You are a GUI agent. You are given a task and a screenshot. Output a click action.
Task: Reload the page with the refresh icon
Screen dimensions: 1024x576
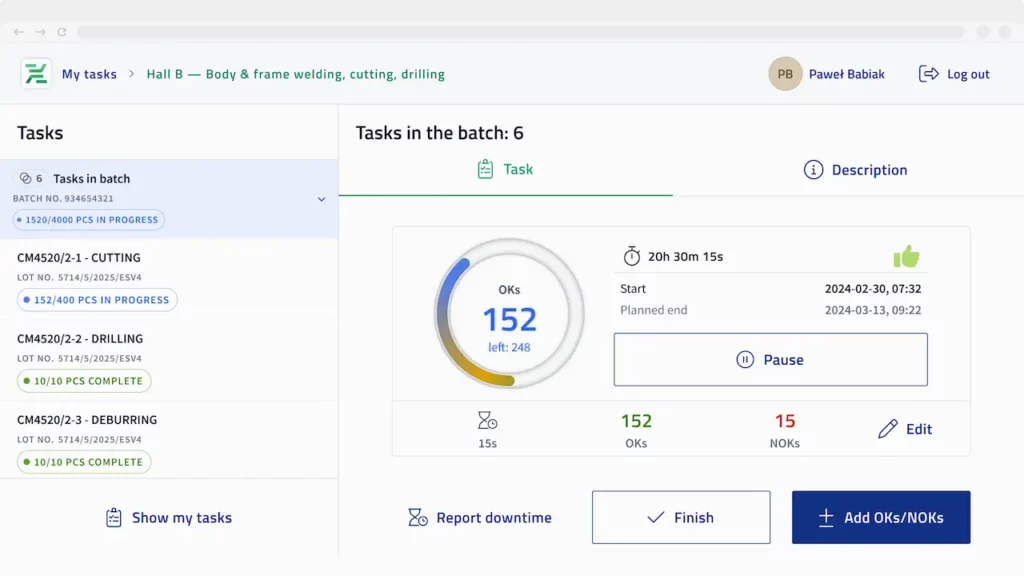tap(62, 32)
